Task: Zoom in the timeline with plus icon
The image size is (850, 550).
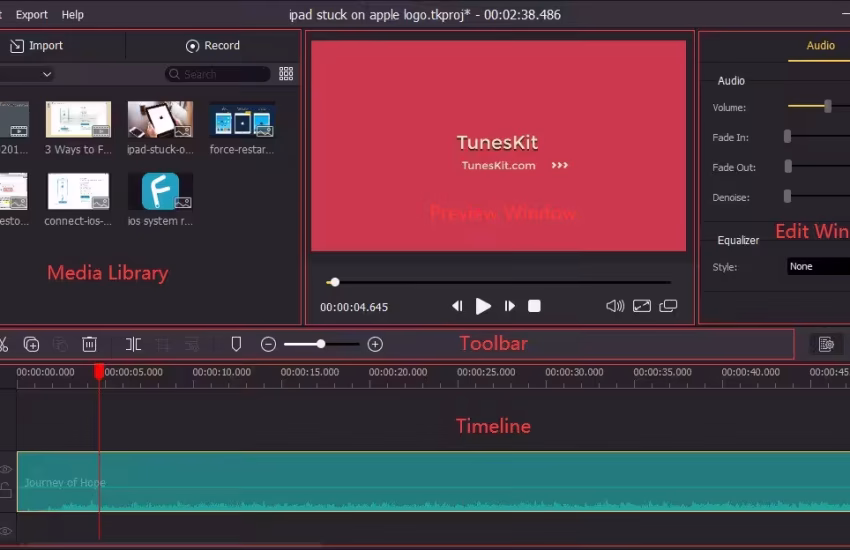Action: pos(375,344)
